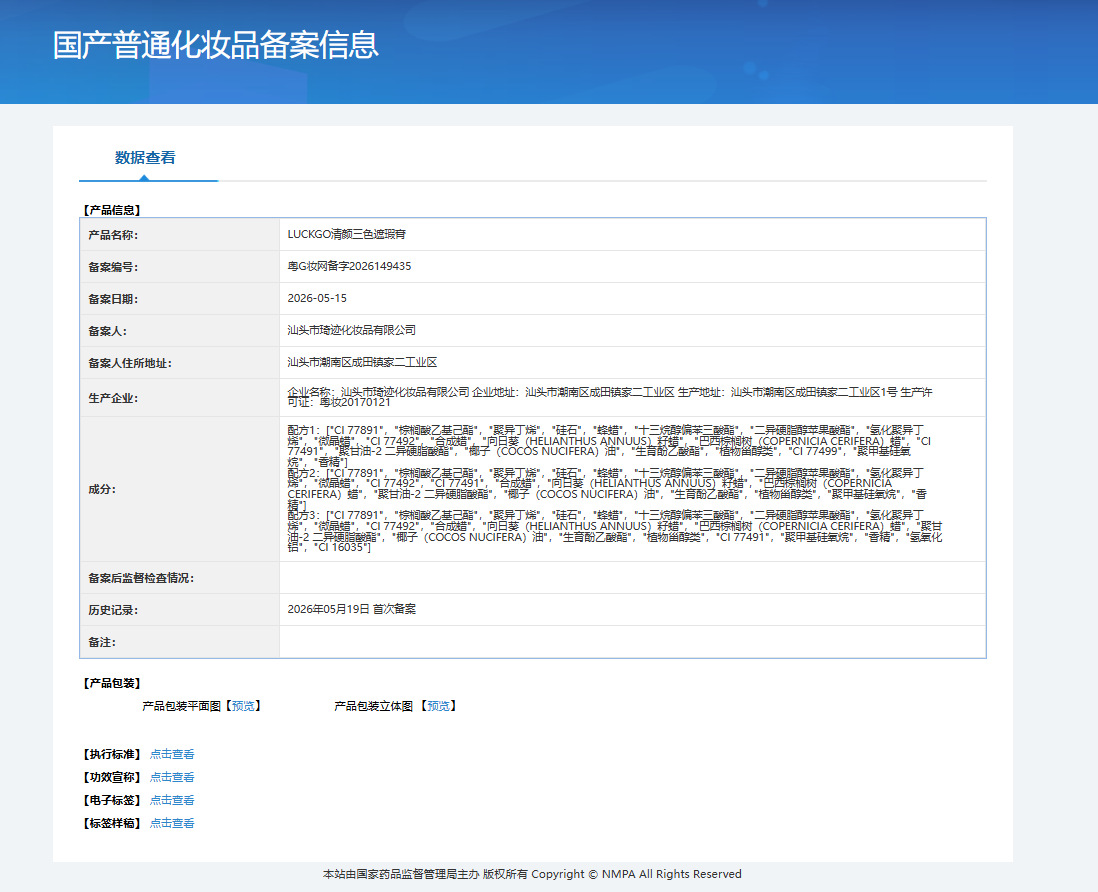Click the 【产品信息】 section heading

point(112,210)
